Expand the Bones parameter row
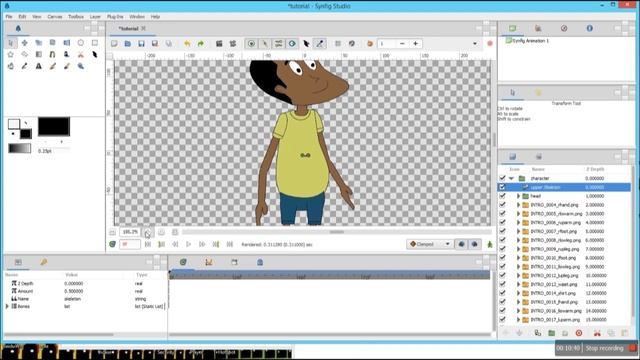 (x=7, y=306)
